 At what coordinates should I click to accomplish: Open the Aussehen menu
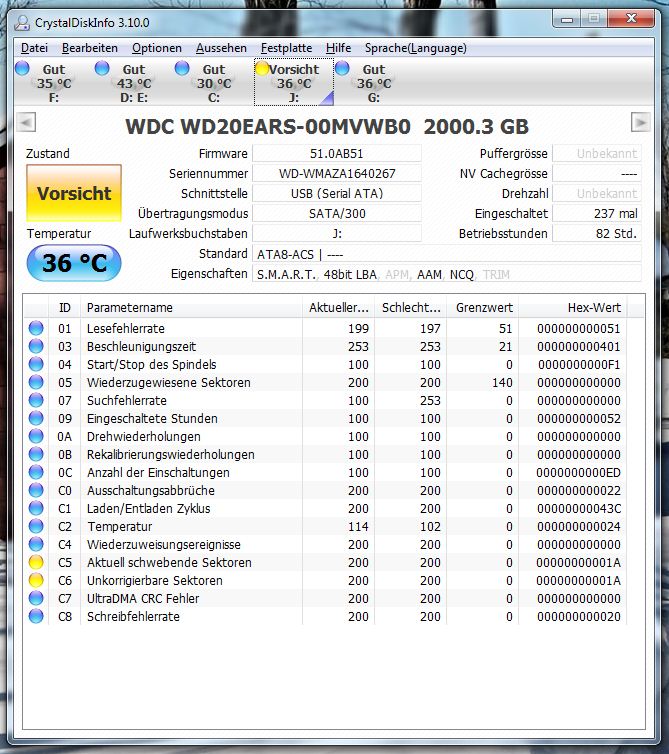221,48
